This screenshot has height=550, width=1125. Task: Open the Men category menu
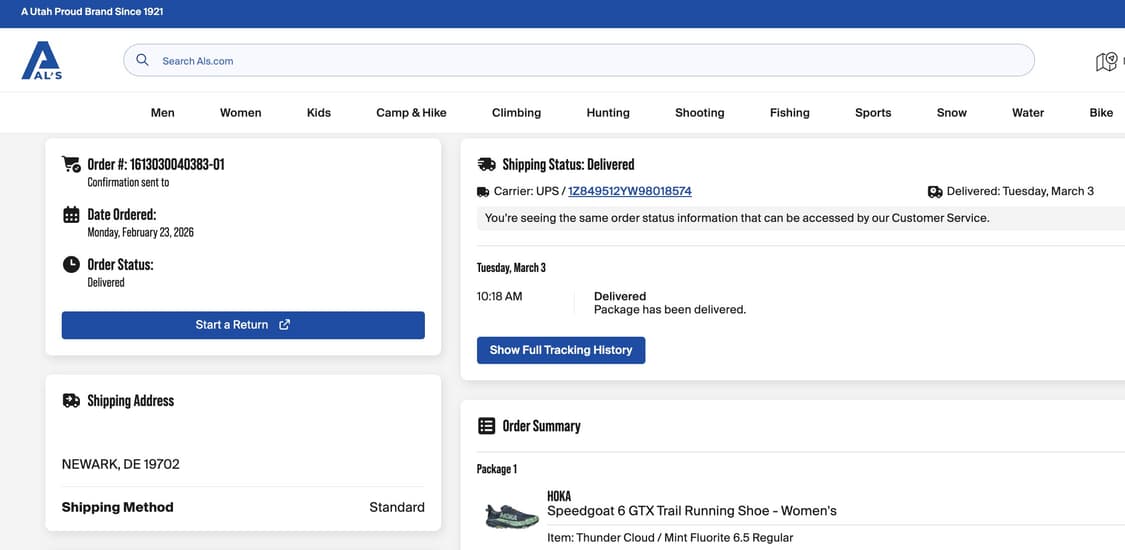pos(162,113)
